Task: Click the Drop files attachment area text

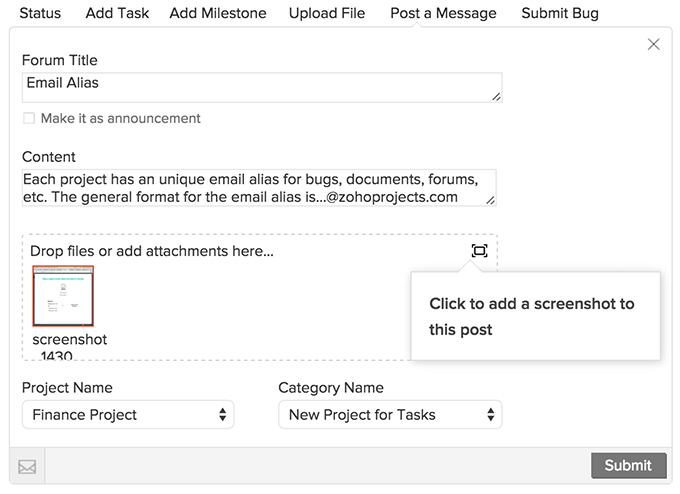Action: [x=152, y=251]
